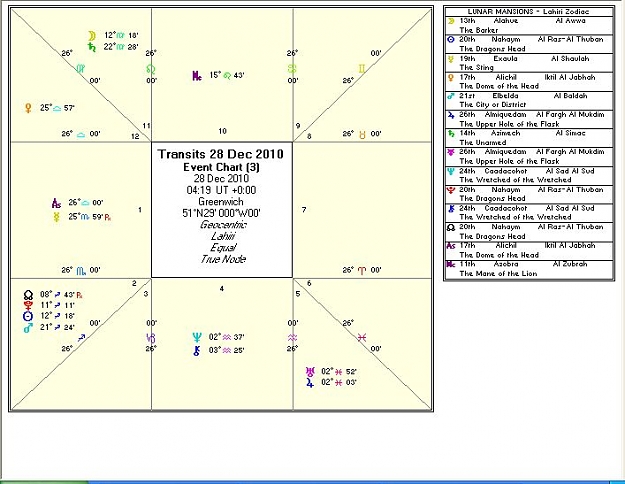
Task: Click the 'Transits 28 Dec 2010' chart title
Action: pyautogui.click(x=221, y=154)
